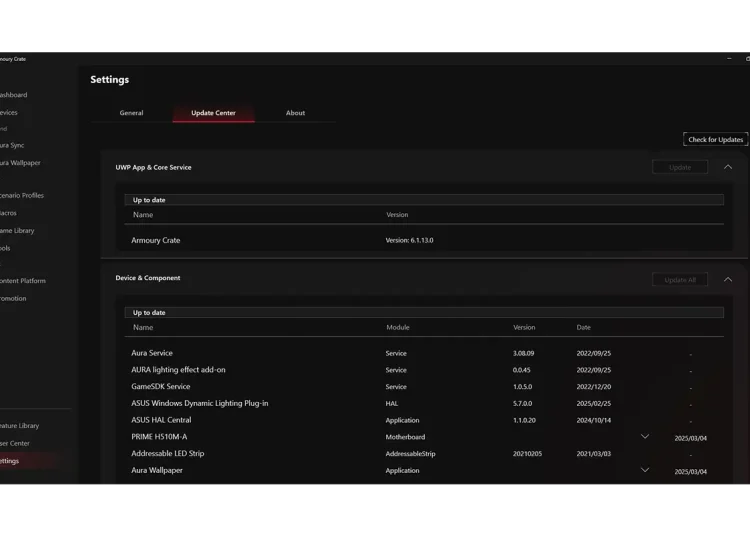750x536 pixels.
Task: Click the Update All button
Action: tap(680, 280)
